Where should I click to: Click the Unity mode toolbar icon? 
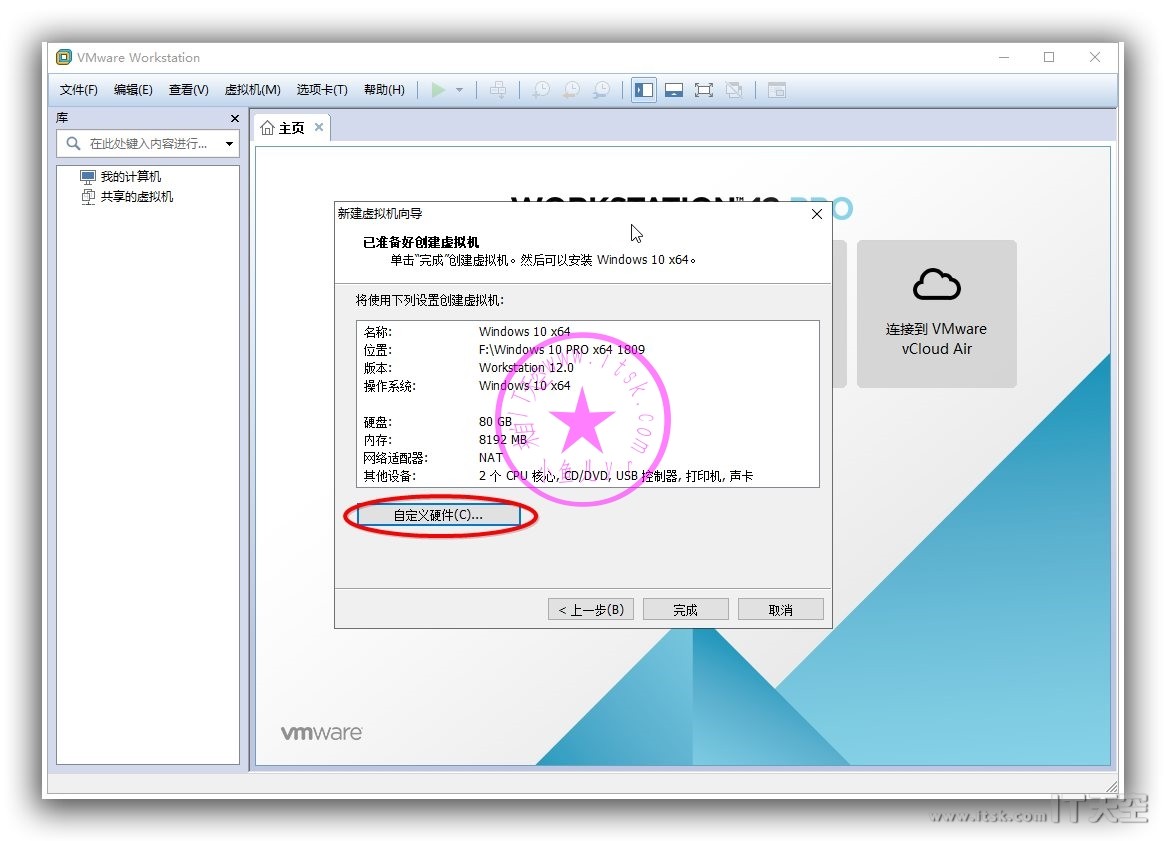click(734, 90)
